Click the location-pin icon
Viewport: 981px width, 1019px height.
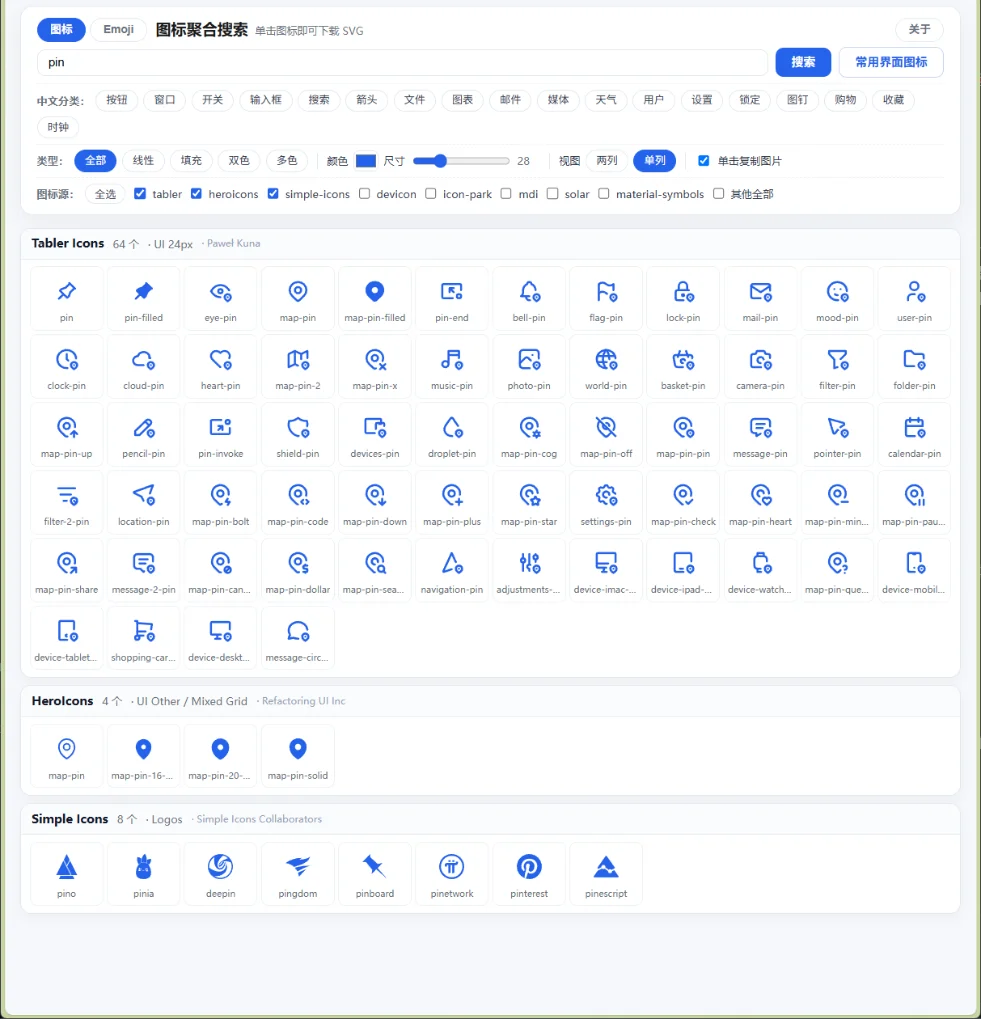144,502
